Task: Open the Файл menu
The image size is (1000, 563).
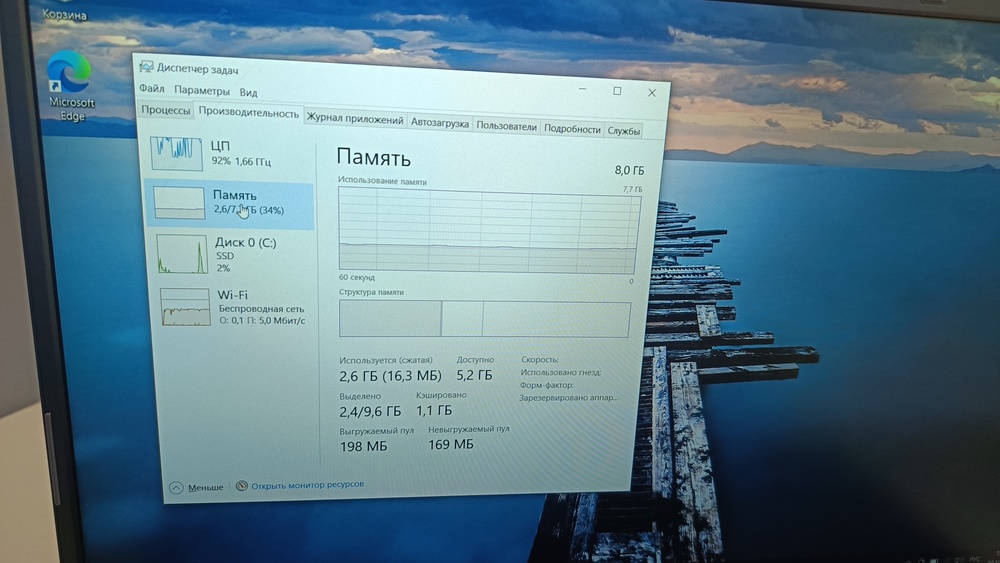Action: (x=152, y=91)
